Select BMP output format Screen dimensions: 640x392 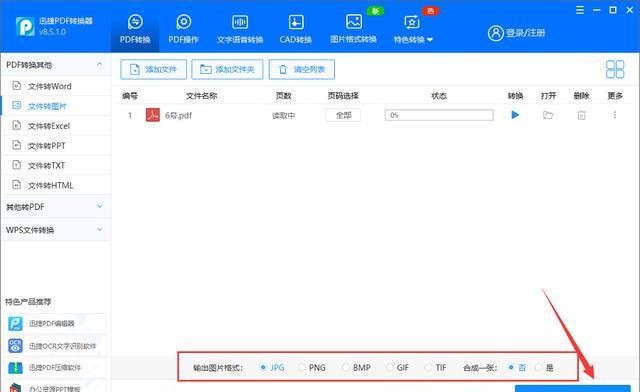356,368
